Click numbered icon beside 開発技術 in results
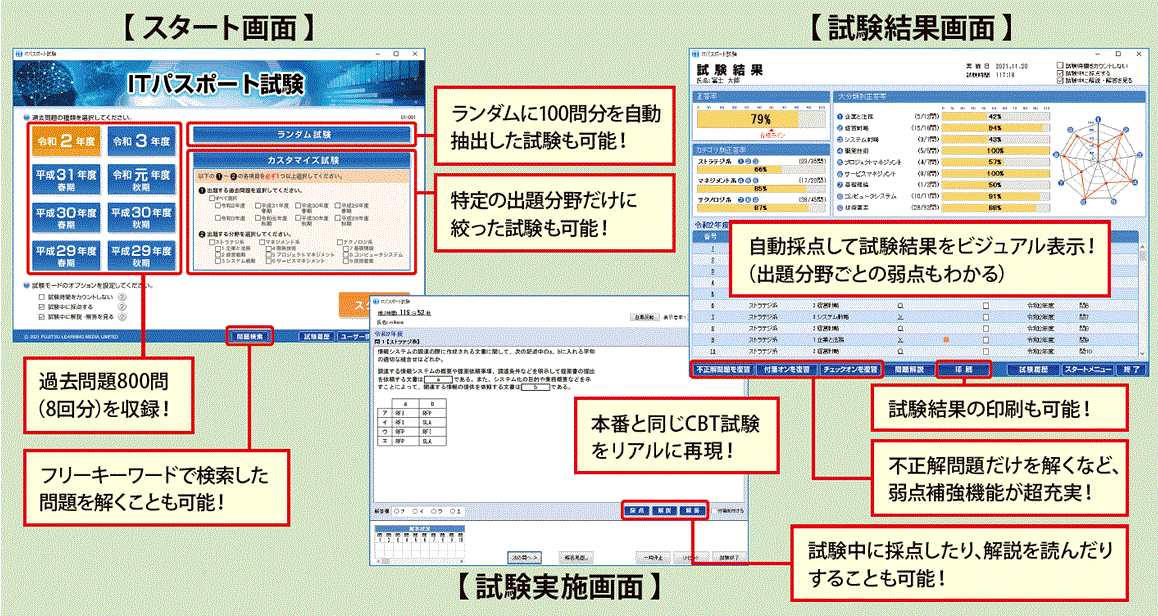This screenshot has height=616, width=1158. pyautogui.click(x=840, y=149)
